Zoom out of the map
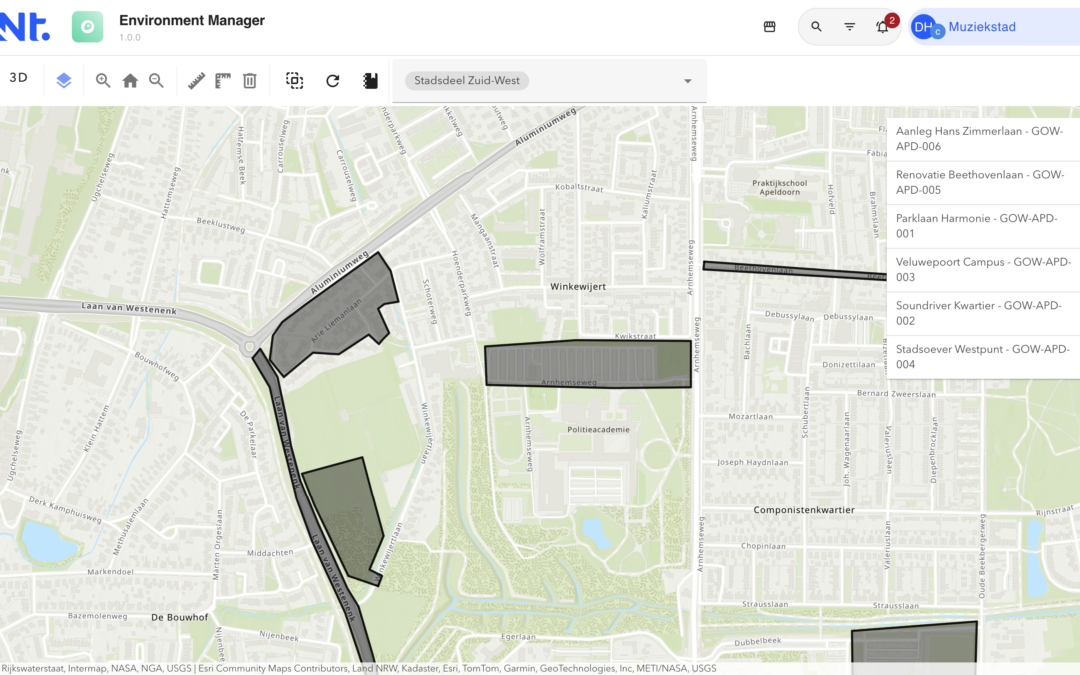1080x675 pixels. 156,81
